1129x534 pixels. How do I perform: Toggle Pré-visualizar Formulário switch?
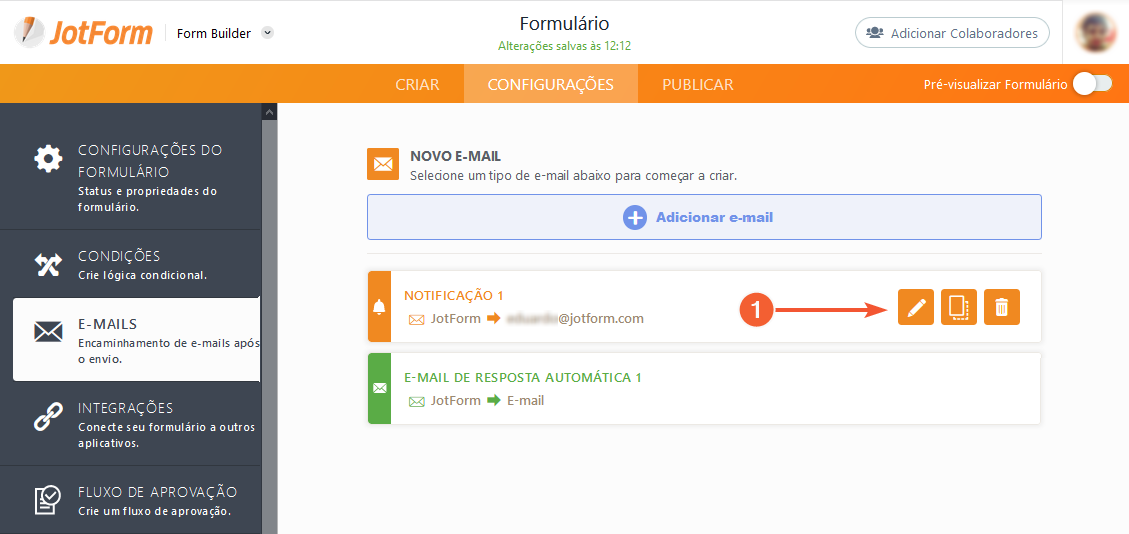1093,84
